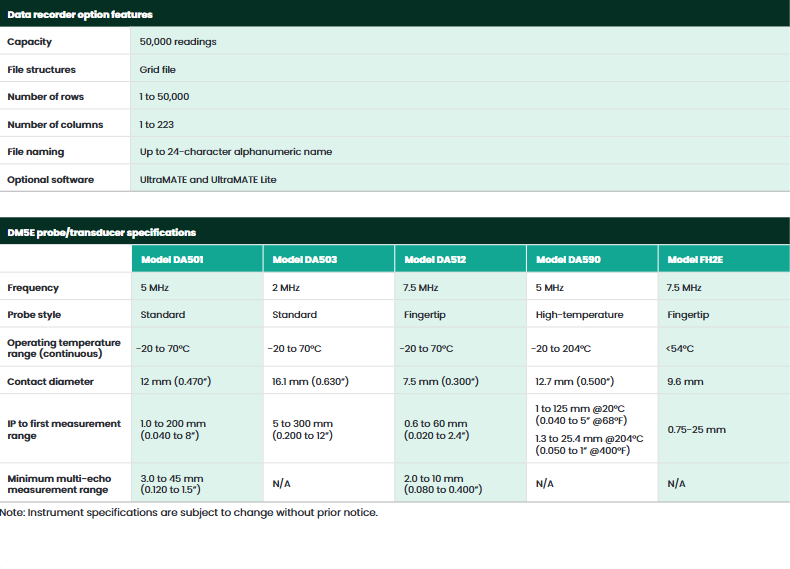Select the 'Model DA503' column header

(304, 259)
